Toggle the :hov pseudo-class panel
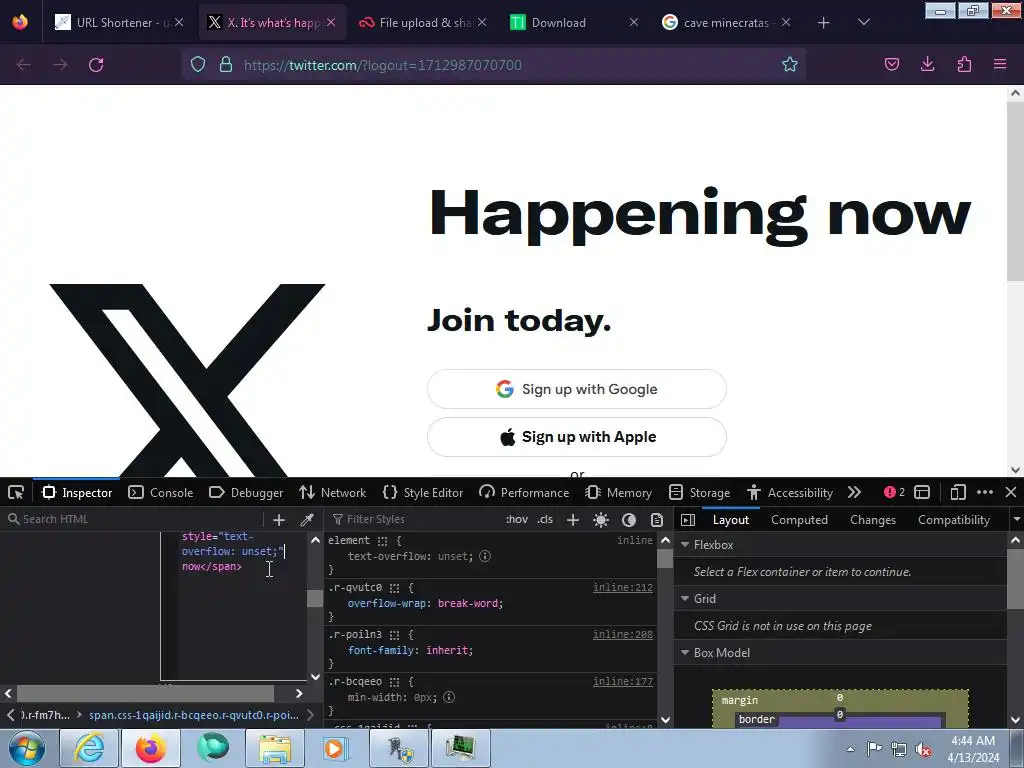The width and height of the screenshot is (1024, 768). [517, 519]
